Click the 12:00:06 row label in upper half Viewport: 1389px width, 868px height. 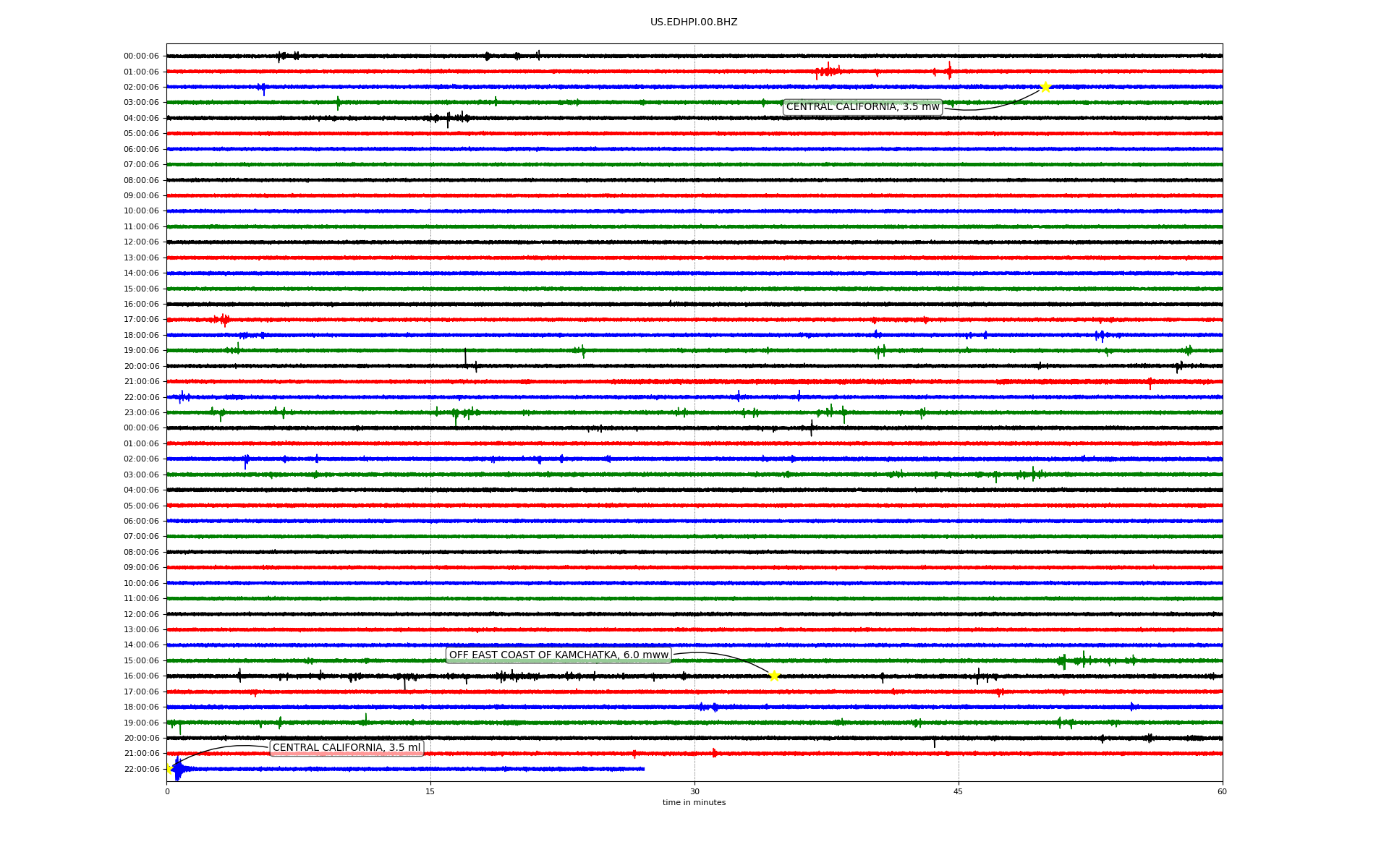(x=141, y=242)
